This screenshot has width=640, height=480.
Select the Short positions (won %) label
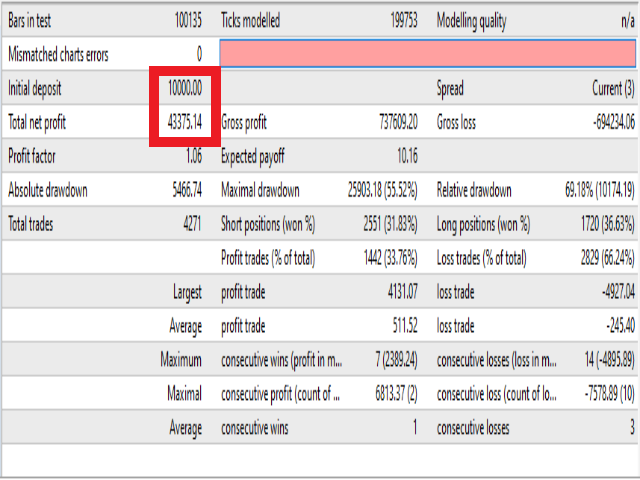click(x=268, y=224)
